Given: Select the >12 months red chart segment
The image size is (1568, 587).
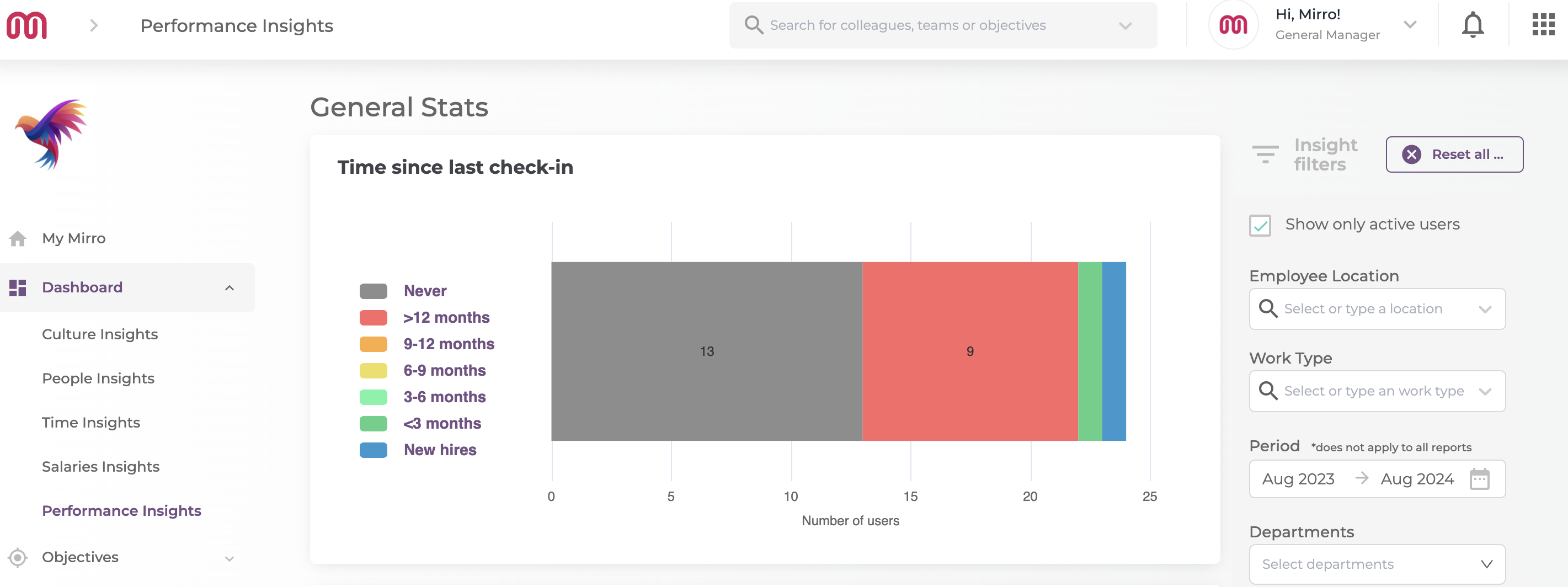Looking at the screenshot, I should point(970,351).
